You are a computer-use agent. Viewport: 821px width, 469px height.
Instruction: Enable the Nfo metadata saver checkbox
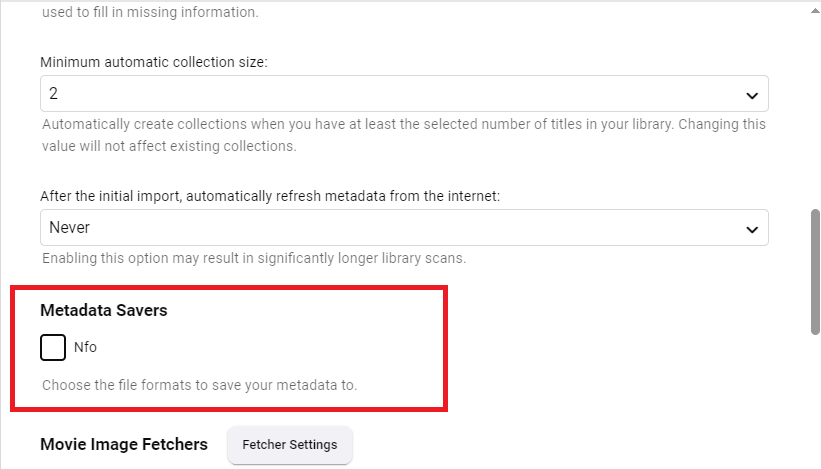click(x=53, y=347)
